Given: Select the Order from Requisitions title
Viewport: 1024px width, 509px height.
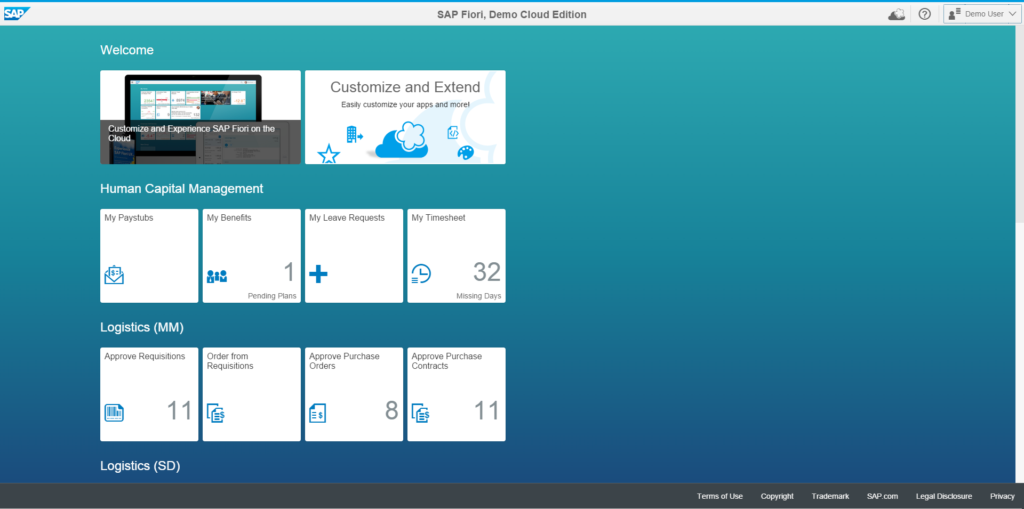Looking at the screenshot, I should tap(230, 361).
